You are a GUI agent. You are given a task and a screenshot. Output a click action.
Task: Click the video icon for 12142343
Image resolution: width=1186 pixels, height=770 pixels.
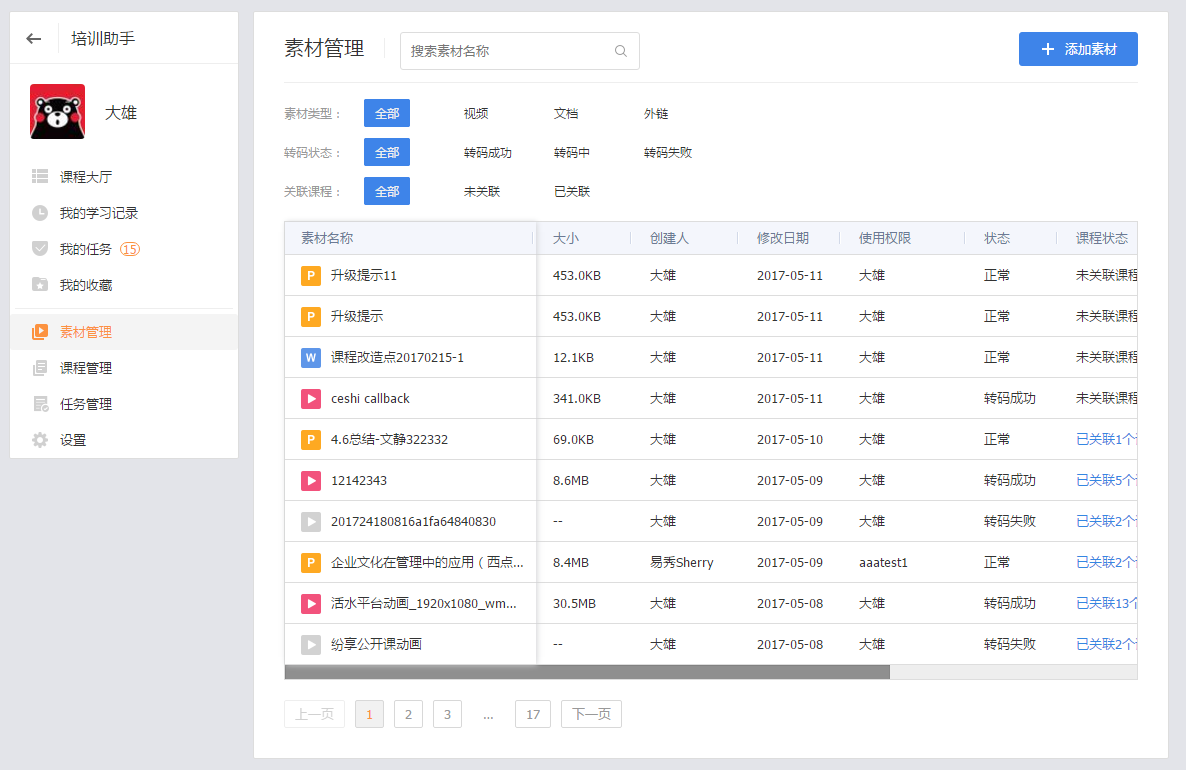pyautogui.click(x=311, y=480)
